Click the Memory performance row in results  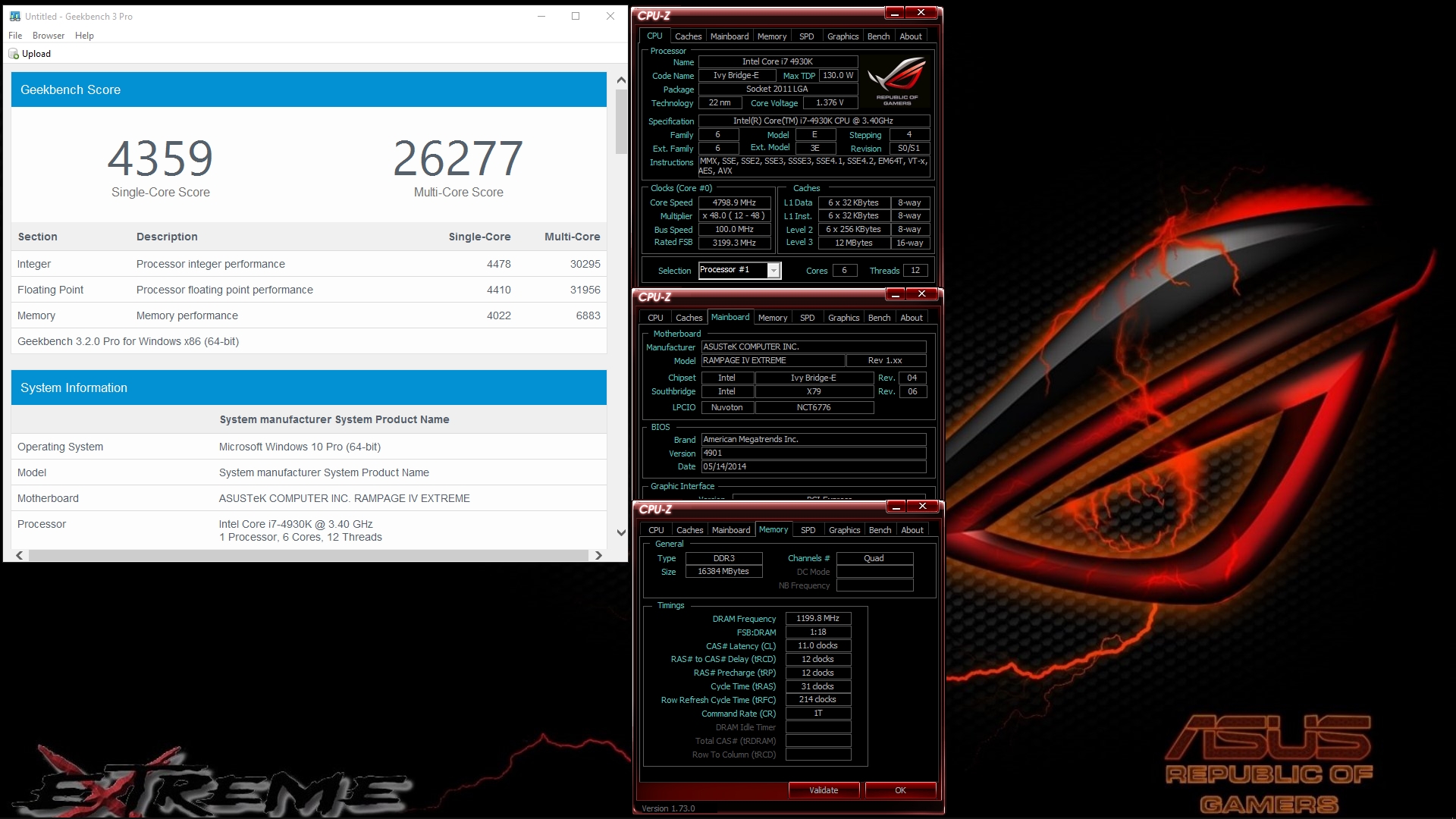[309, 315]
